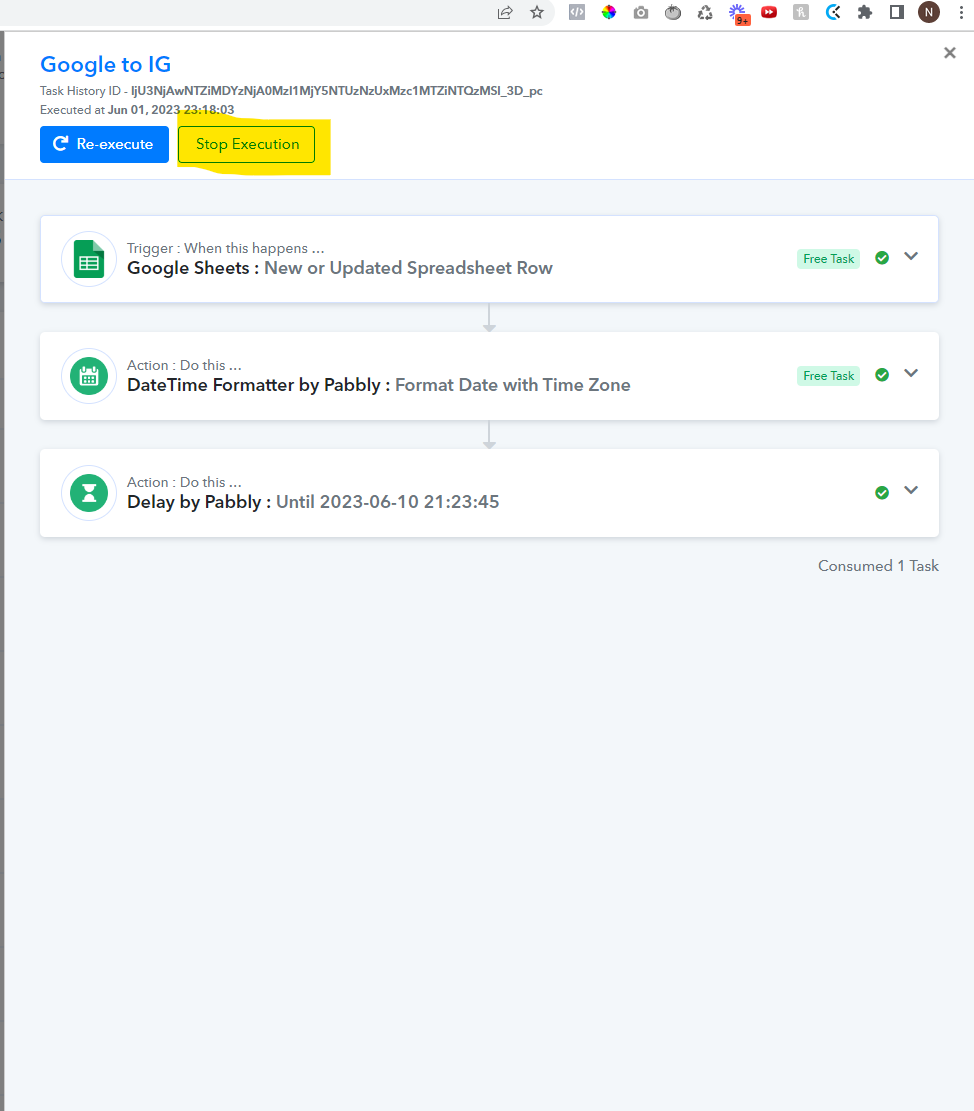Click 'Until 2023-06-10 21:23:45' delay text
974x1111 pixels.
387,502
